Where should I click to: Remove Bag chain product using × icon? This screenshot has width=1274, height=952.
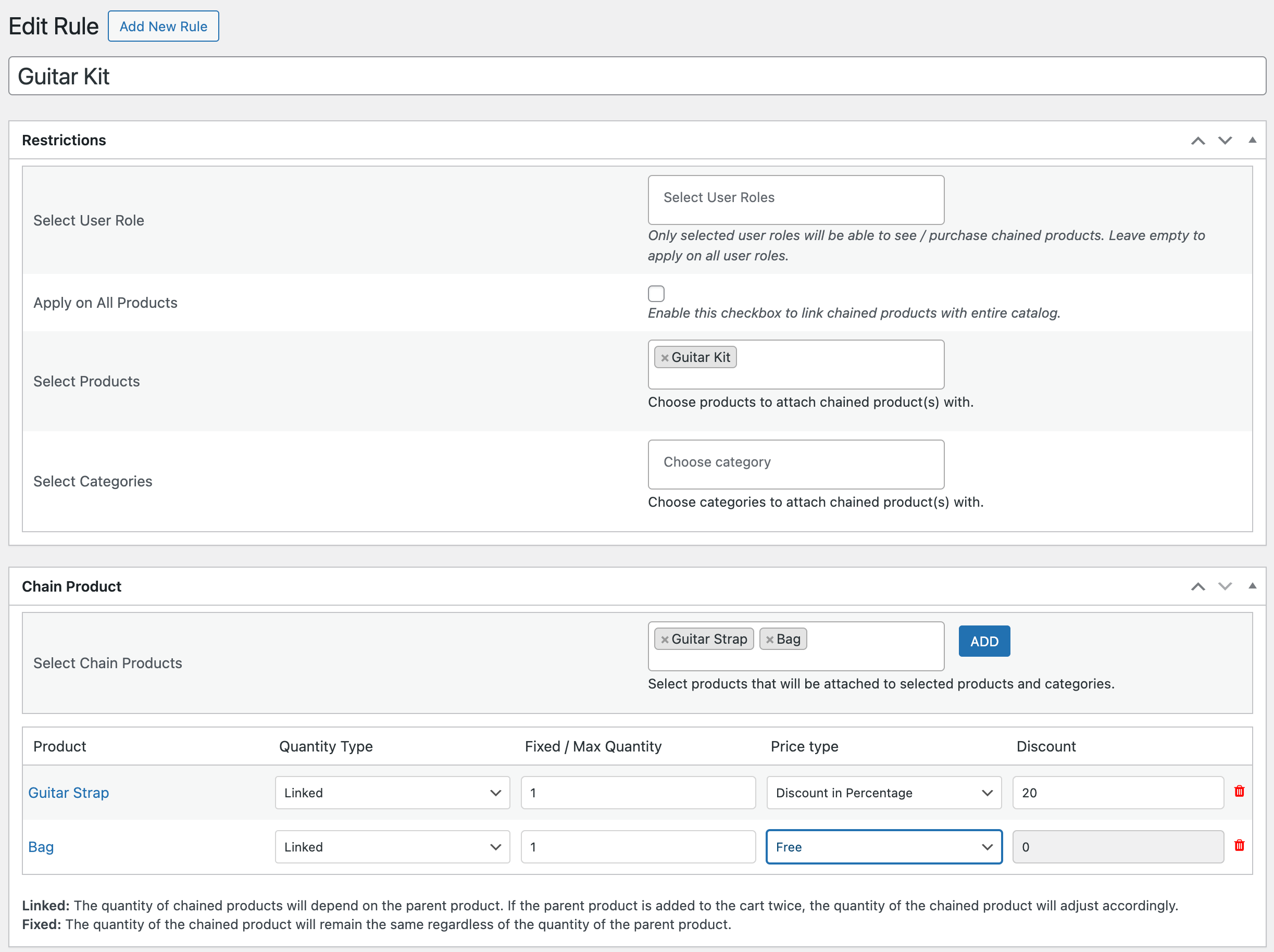click(771, 638)
